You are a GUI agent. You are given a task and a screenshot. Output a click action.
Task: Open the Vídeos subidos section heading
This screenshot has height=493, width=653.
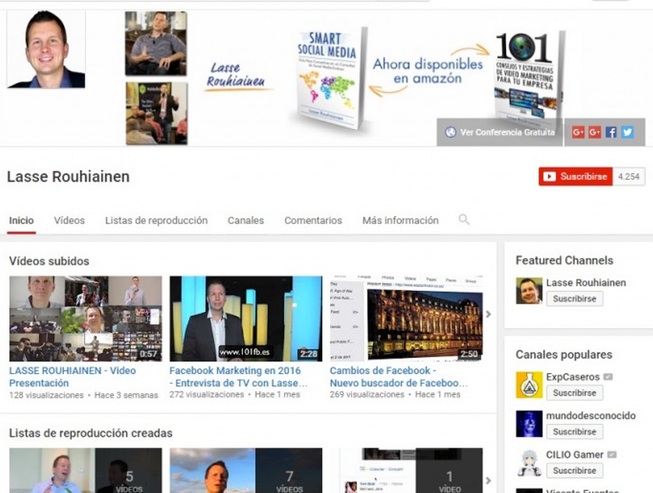(49, 261)
